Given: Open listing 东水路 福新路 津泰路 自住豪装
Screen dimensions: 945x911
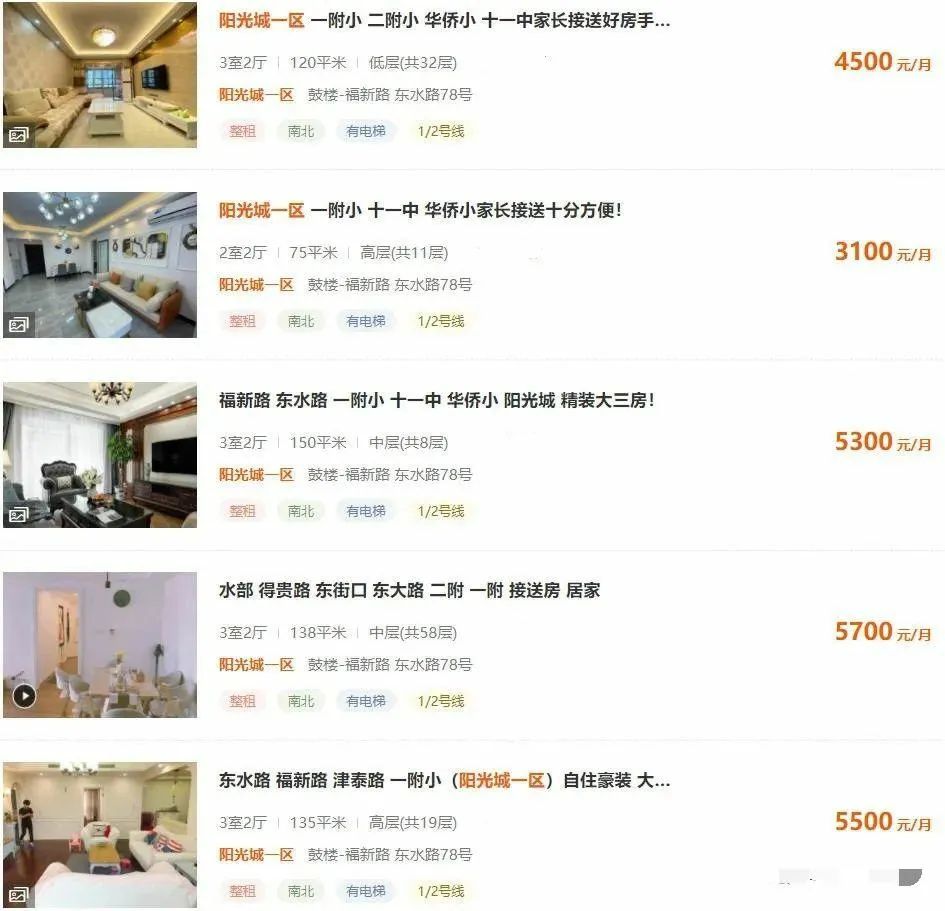Looking at the screenshot, I should point(444,780).
